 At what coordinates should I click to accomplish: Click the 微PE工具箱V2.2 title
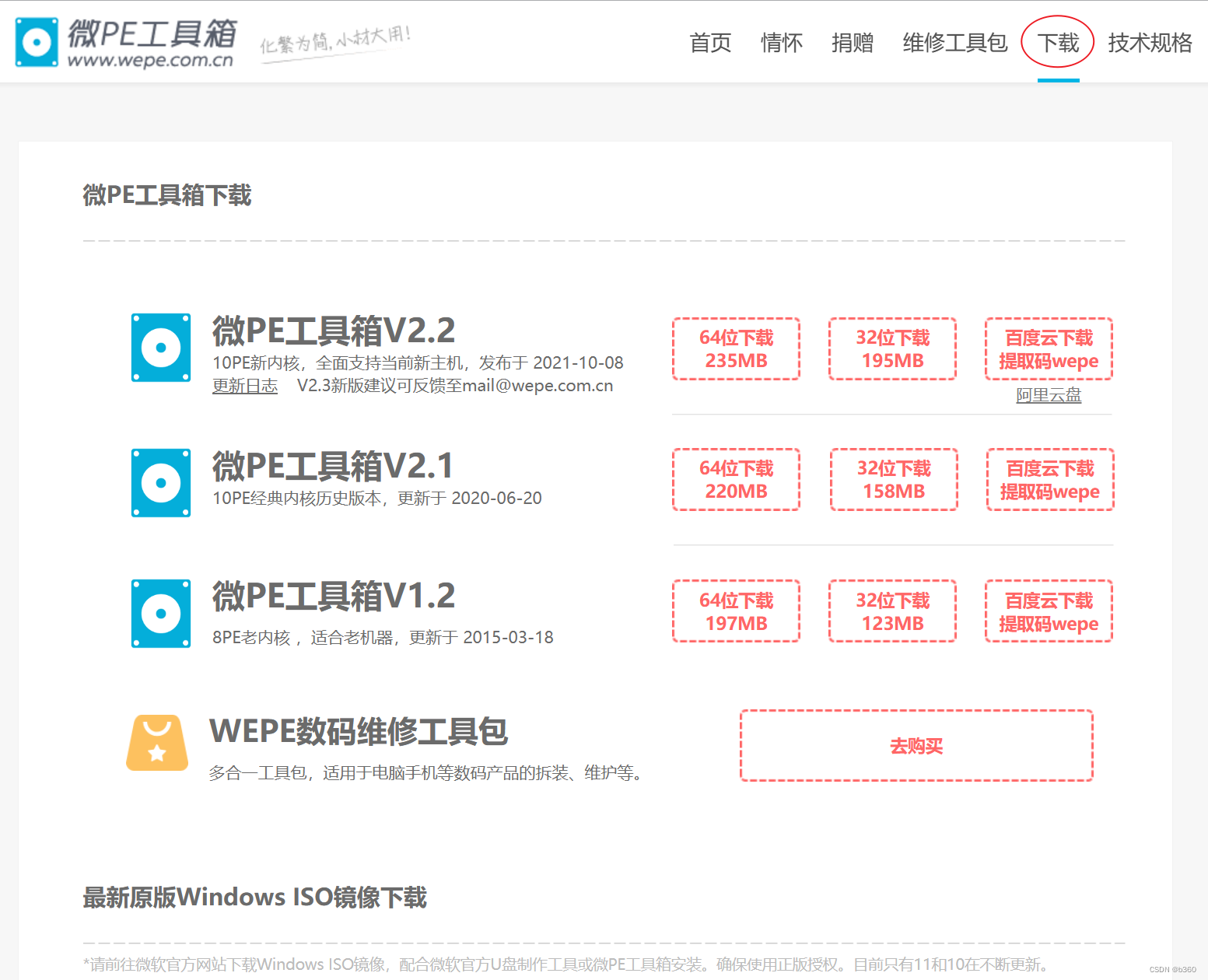(334, 331)
